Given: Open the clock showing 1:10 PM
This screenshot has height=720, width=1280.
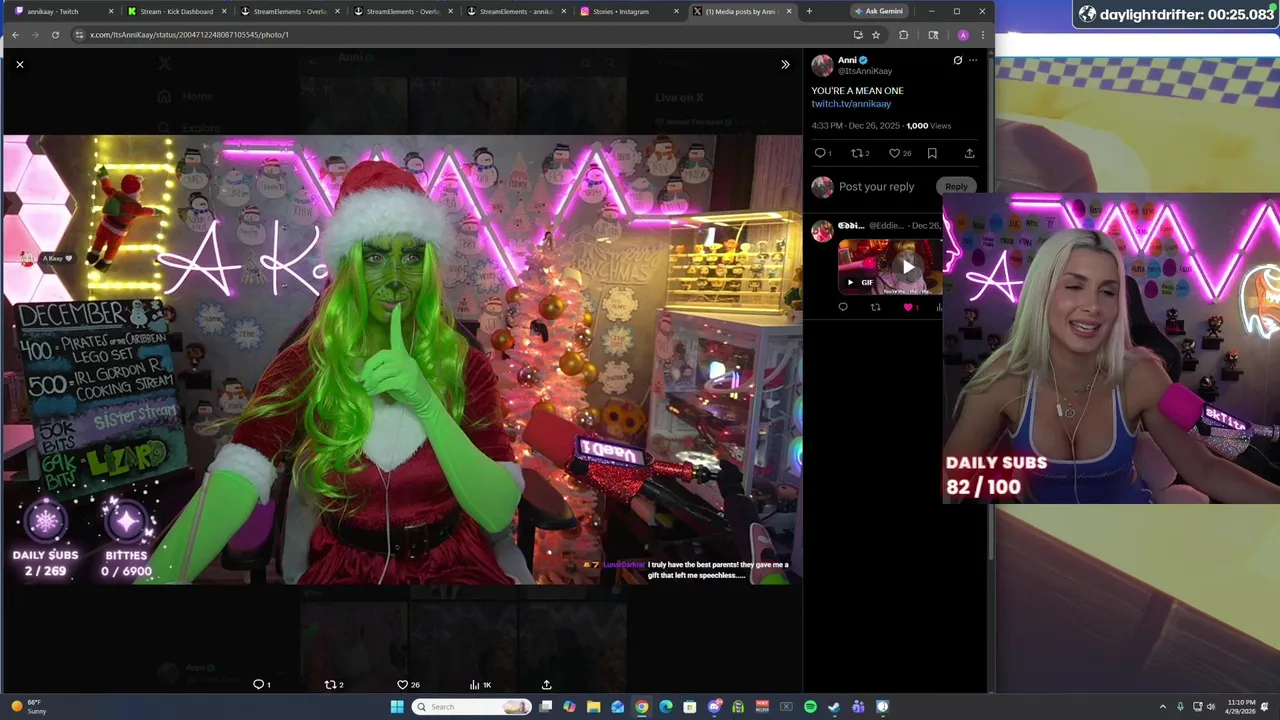Looking at the screenshot, I should (x=1241, y=707).
